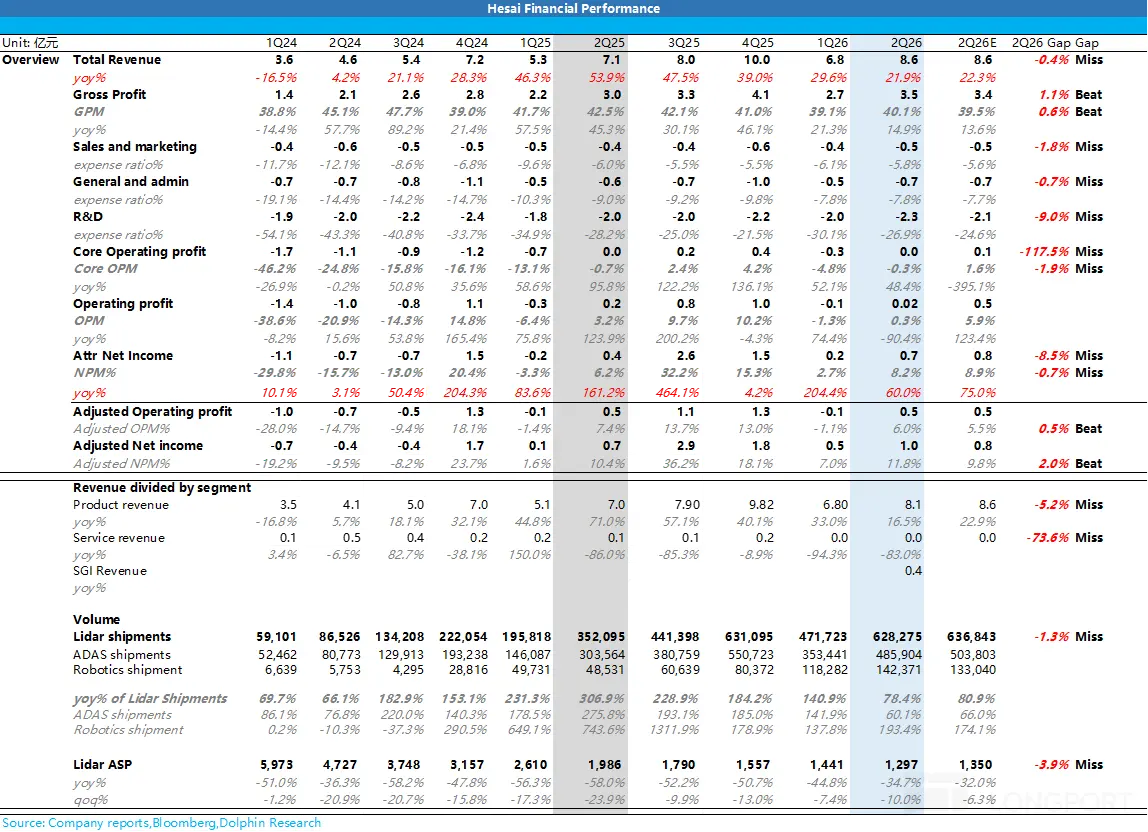Click the Service revenue row label
Screen dimensions: 1148x832
click(x=119, y=538)
